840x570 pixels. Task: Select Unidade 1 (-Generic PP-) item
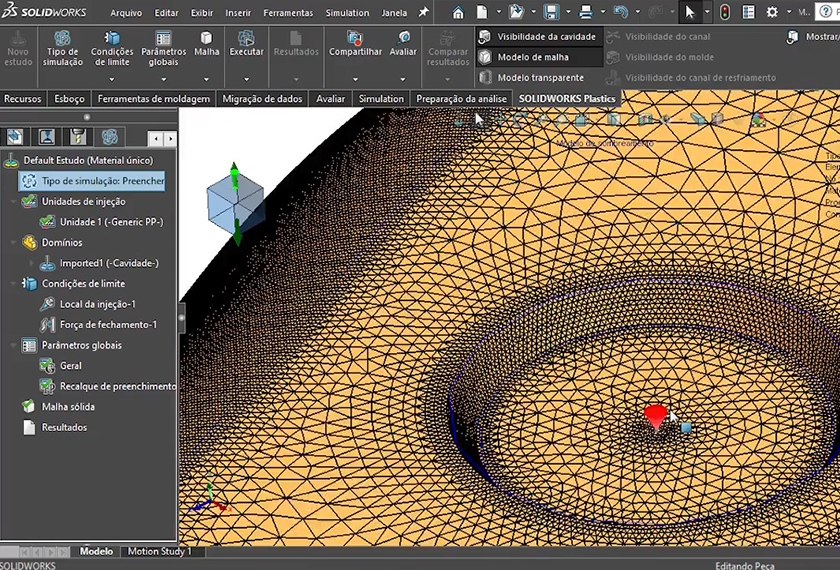point(101,222)
